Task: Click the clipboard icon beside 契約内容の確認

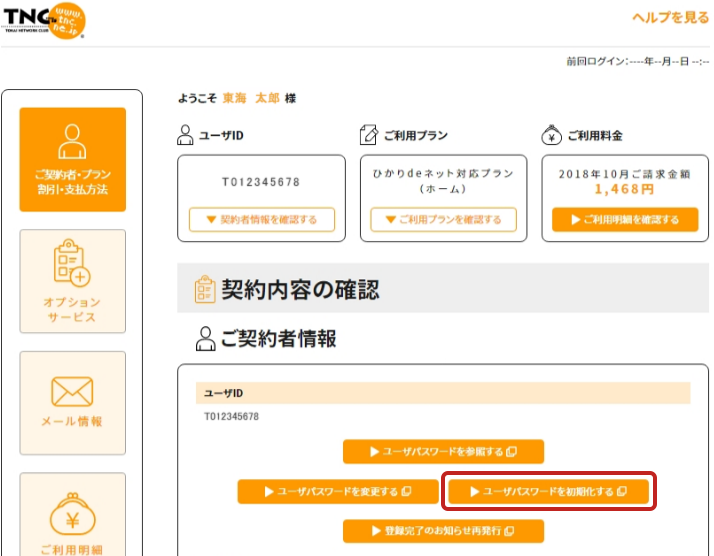Action: click(203, 290)
